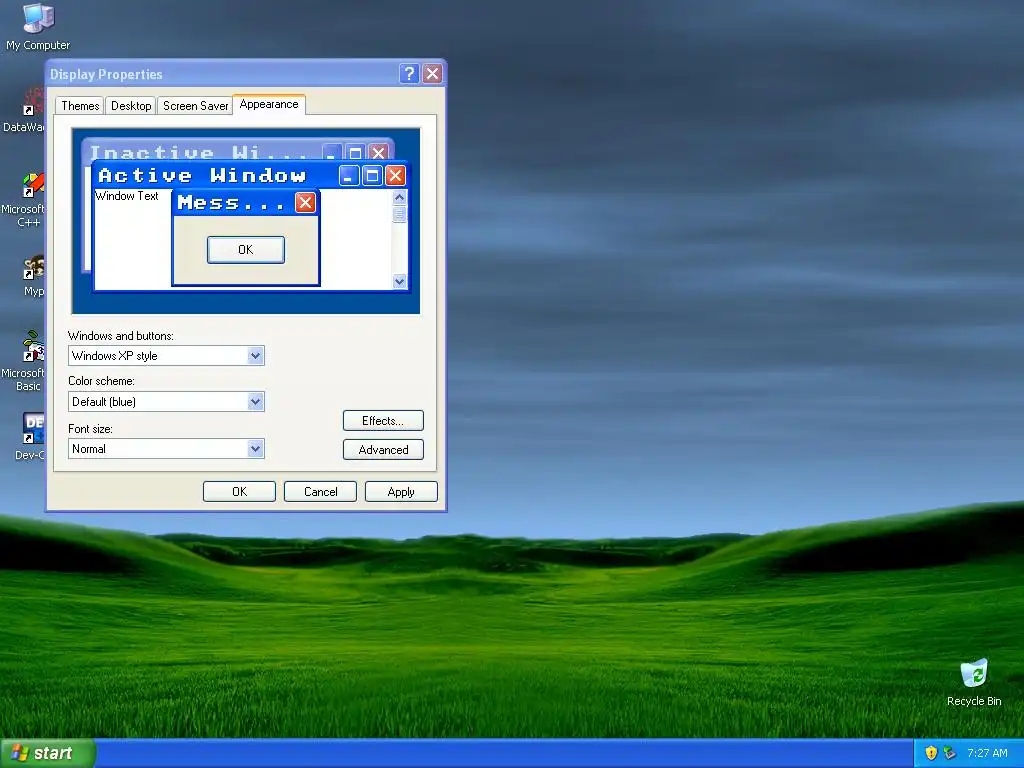Open the Myp desktop shortcut
The width and height of the screenshot is (1024, 768).
coord(33,276)
